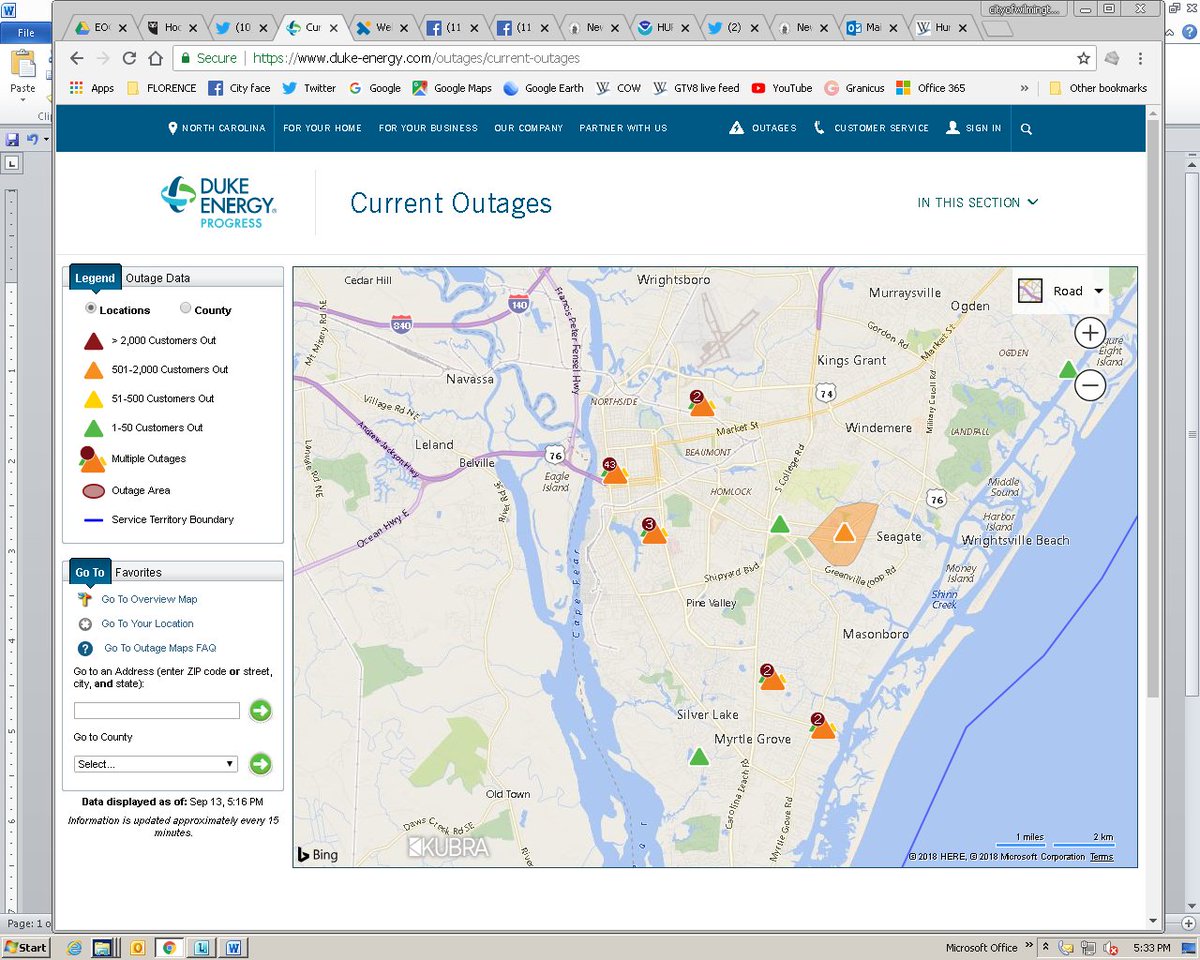Screen dimensions: 1200x960
Task: Bookmark this page with the star icon
Action: click(x=1083, y=58)
